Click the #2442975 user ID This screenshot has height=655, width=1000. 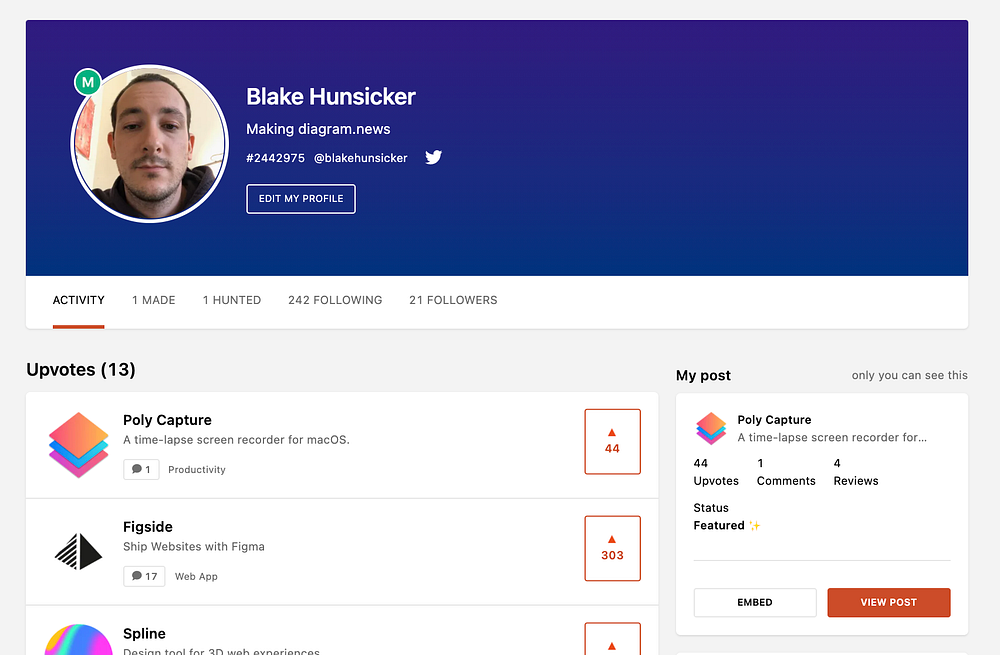click(276, 158)
